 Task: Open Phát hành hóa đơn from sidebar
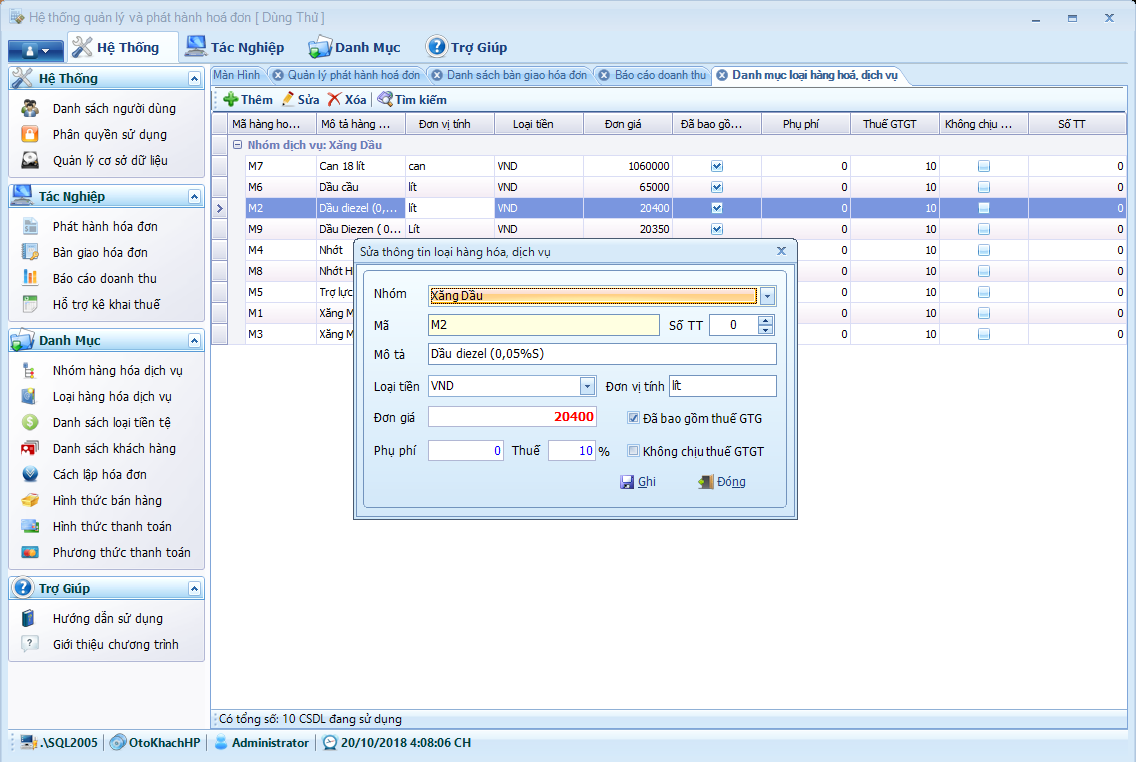pyautogui.click(x=105, y=227)
